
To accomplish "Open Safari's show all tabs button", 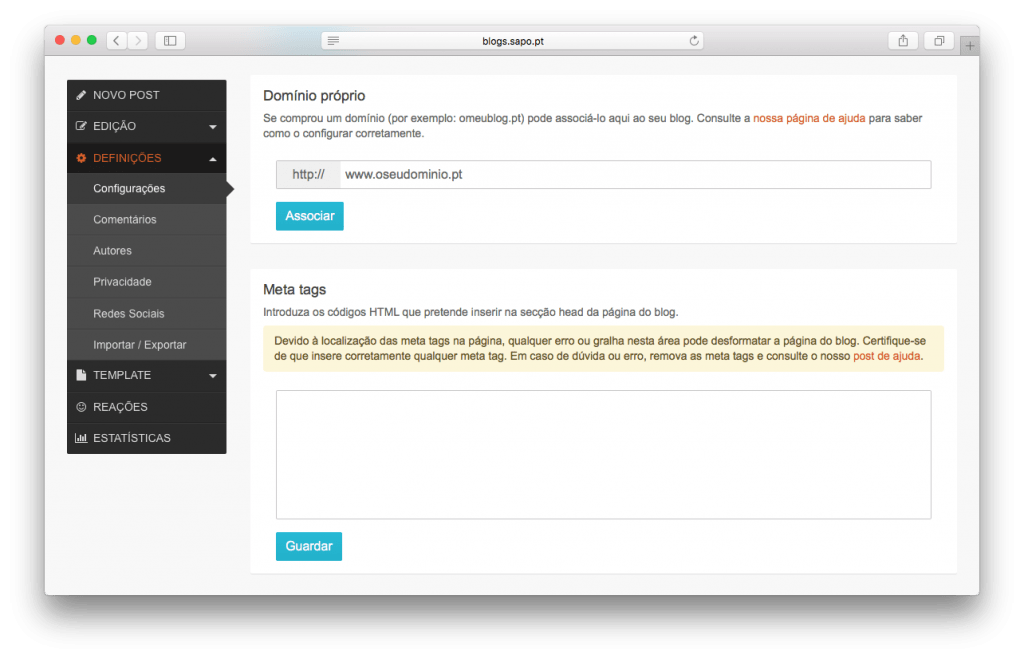I will 939,41.
